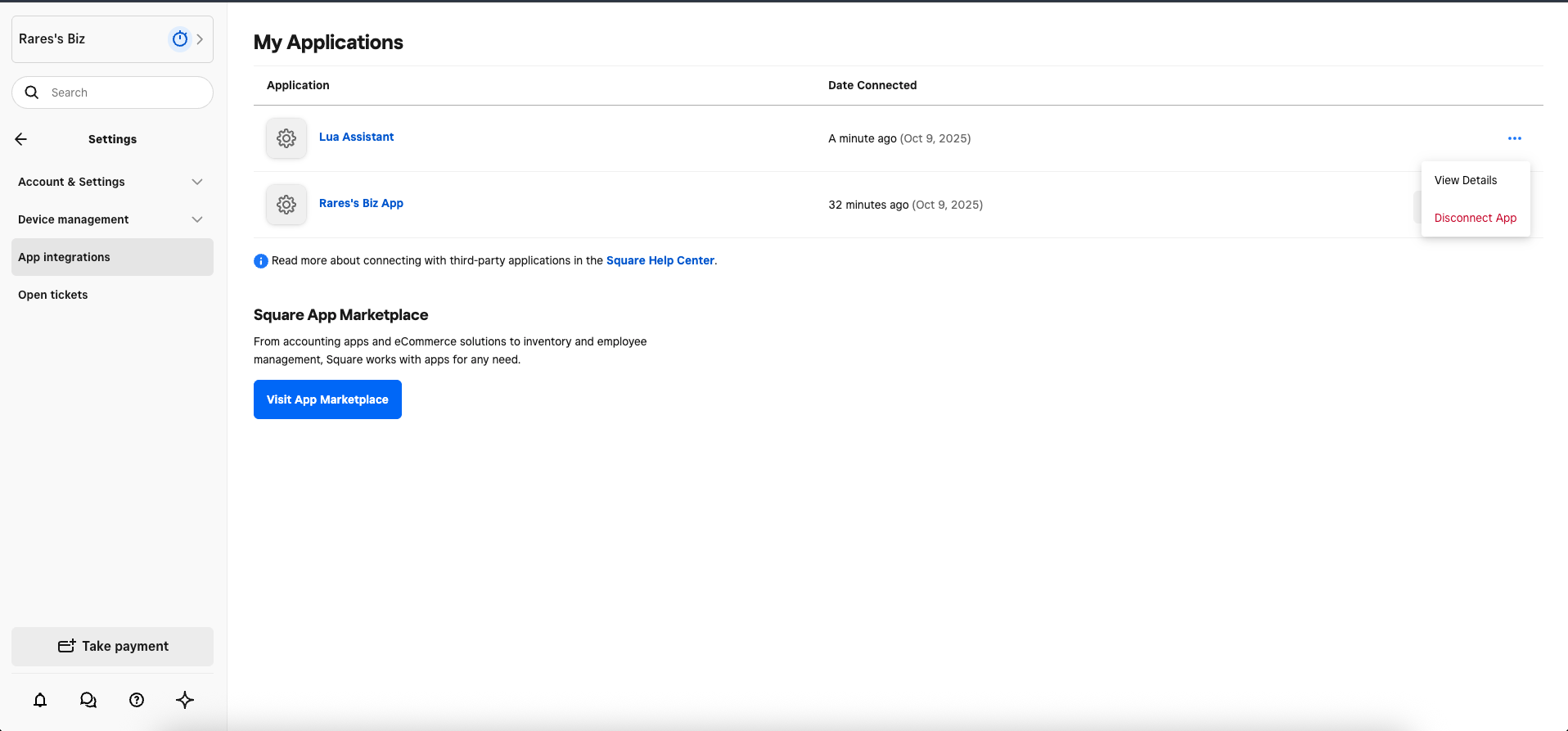Choose Disconnect App from the popup menu
1568x731 pixels.
pos(1476,218)
